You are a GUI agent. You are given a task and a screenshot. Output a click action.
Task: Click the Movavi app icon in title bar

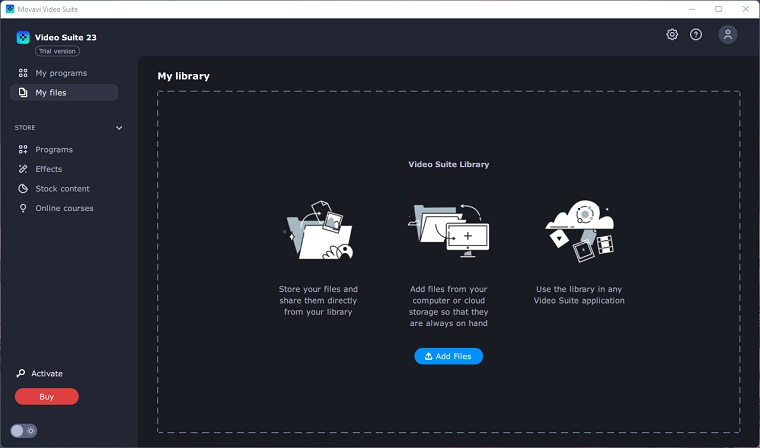pyautogui.click(x=10, y=9)
